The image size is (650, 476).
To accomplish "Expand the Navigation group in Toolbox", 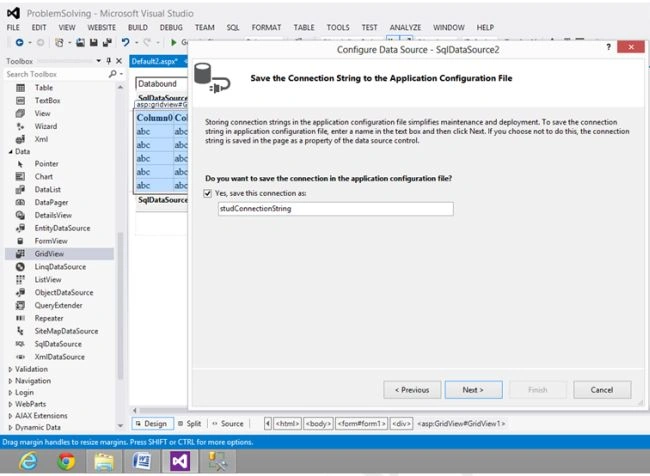I will (10, 381).
